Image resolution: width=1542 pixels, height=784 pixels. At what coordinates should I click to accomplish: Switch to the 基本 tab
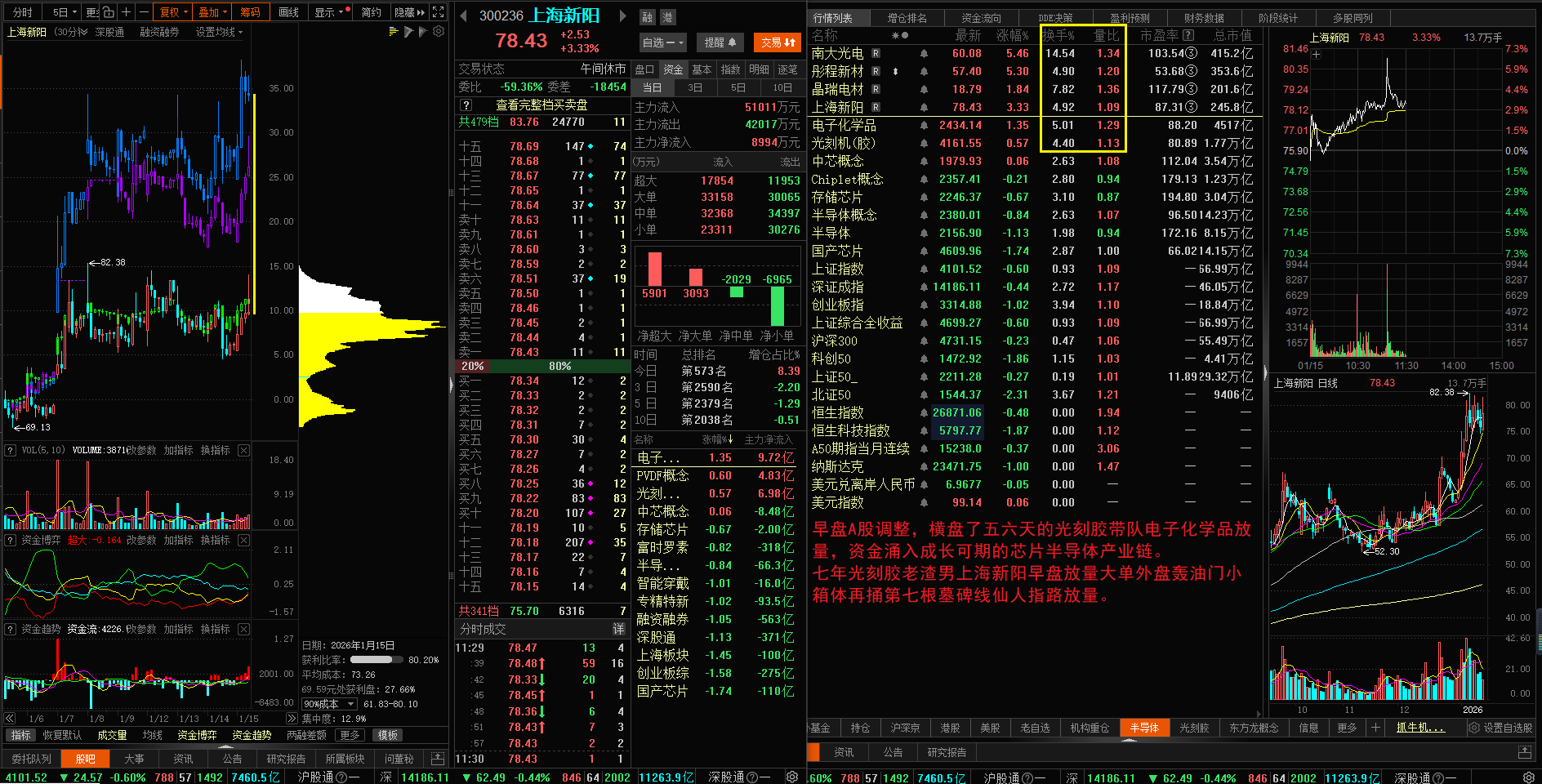pos(702,69)
